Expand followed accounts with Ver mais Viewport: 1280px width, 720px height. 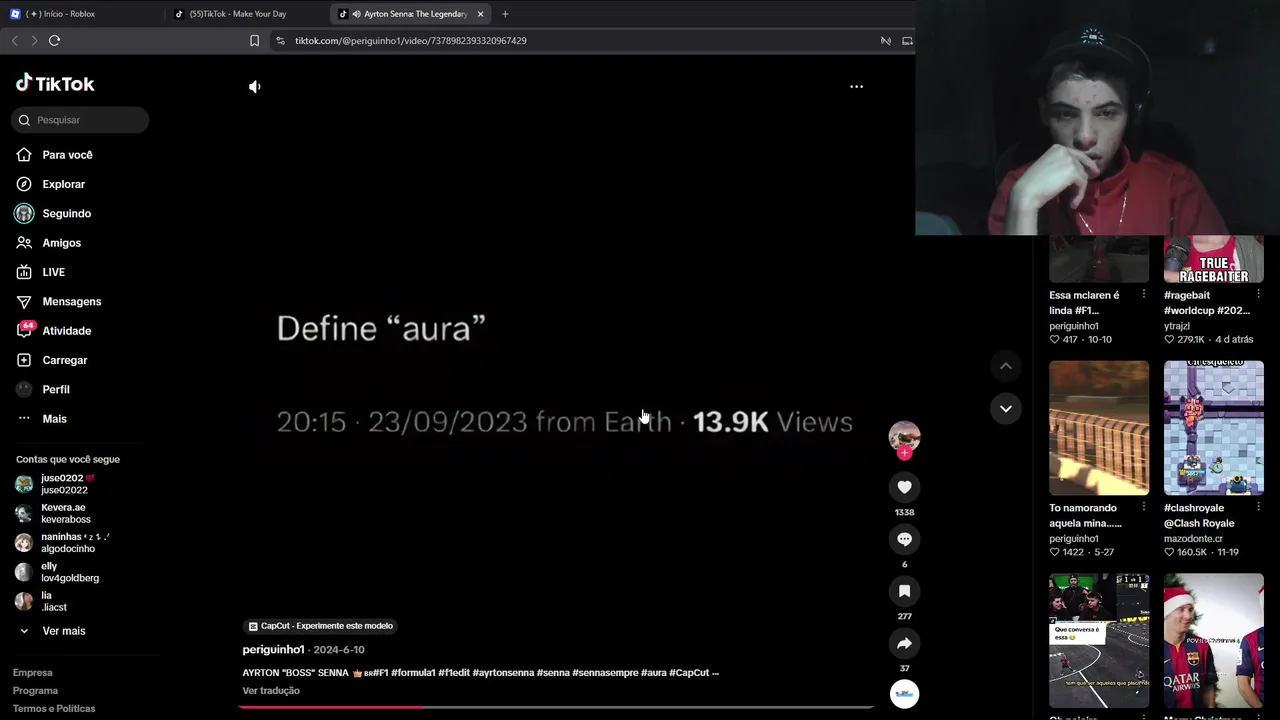64,631
